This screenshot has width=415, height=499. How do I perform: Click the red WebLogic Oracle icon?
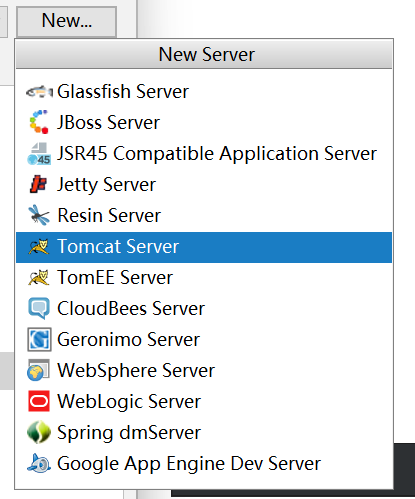[39, 401]
